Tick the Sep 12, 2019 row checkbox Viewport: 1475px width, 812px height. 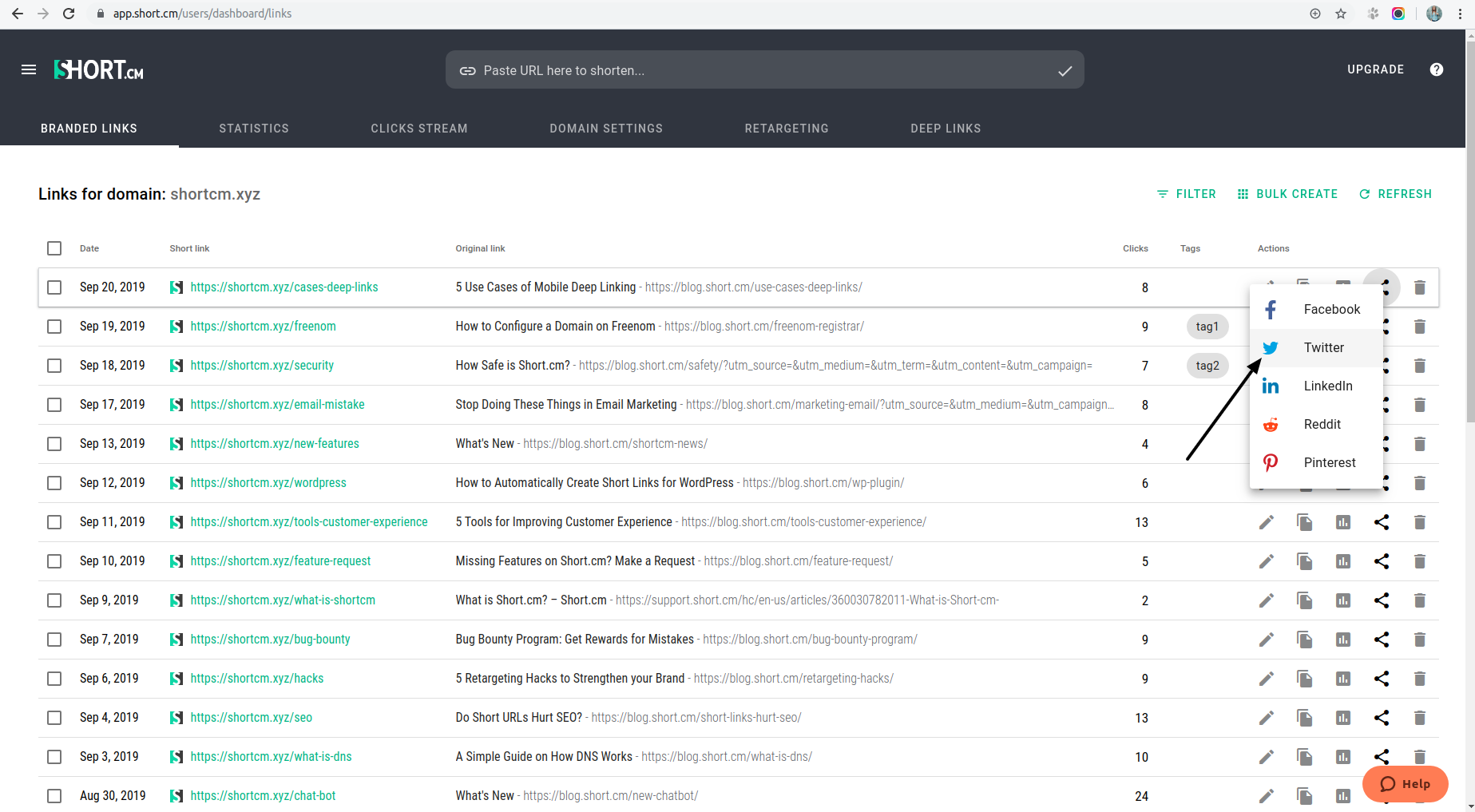pos(54,483)
